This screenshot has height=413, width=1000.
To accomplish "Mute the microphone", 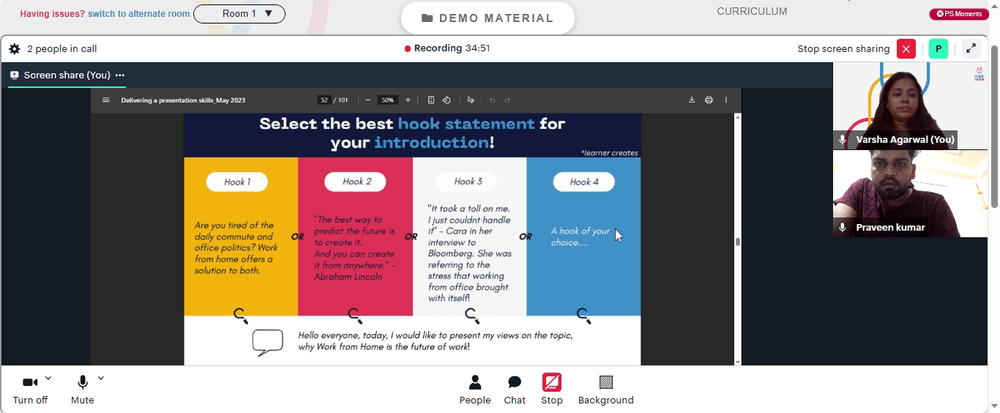I will click(82, 389).
